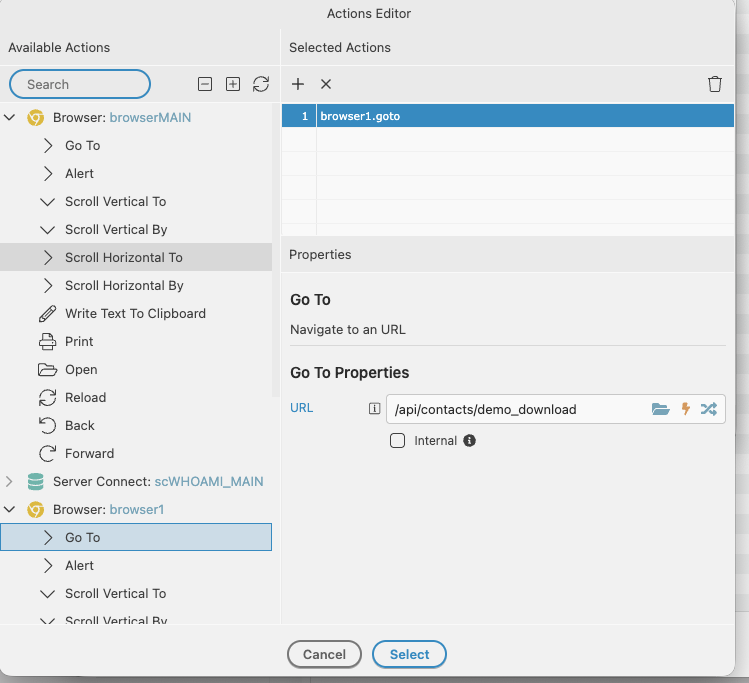Click the X remove selected action icon
749x683 pixels.
coord(326,85)
